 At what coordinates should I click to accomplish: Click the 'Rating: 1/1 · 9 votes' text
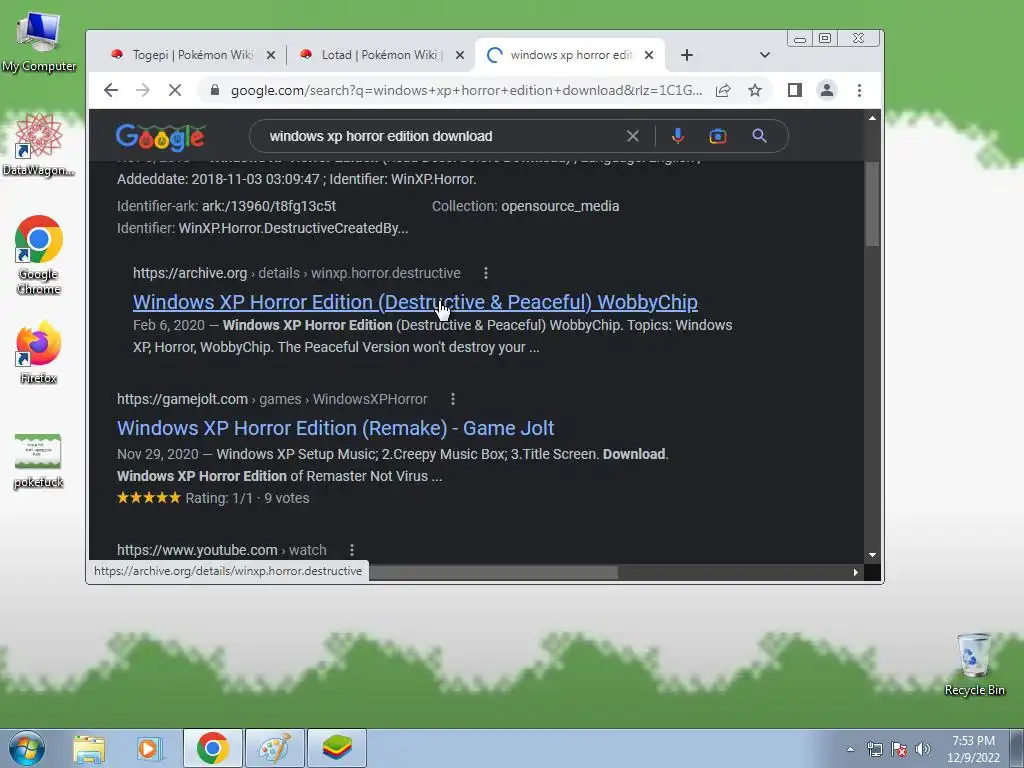[x=247, y=498]
